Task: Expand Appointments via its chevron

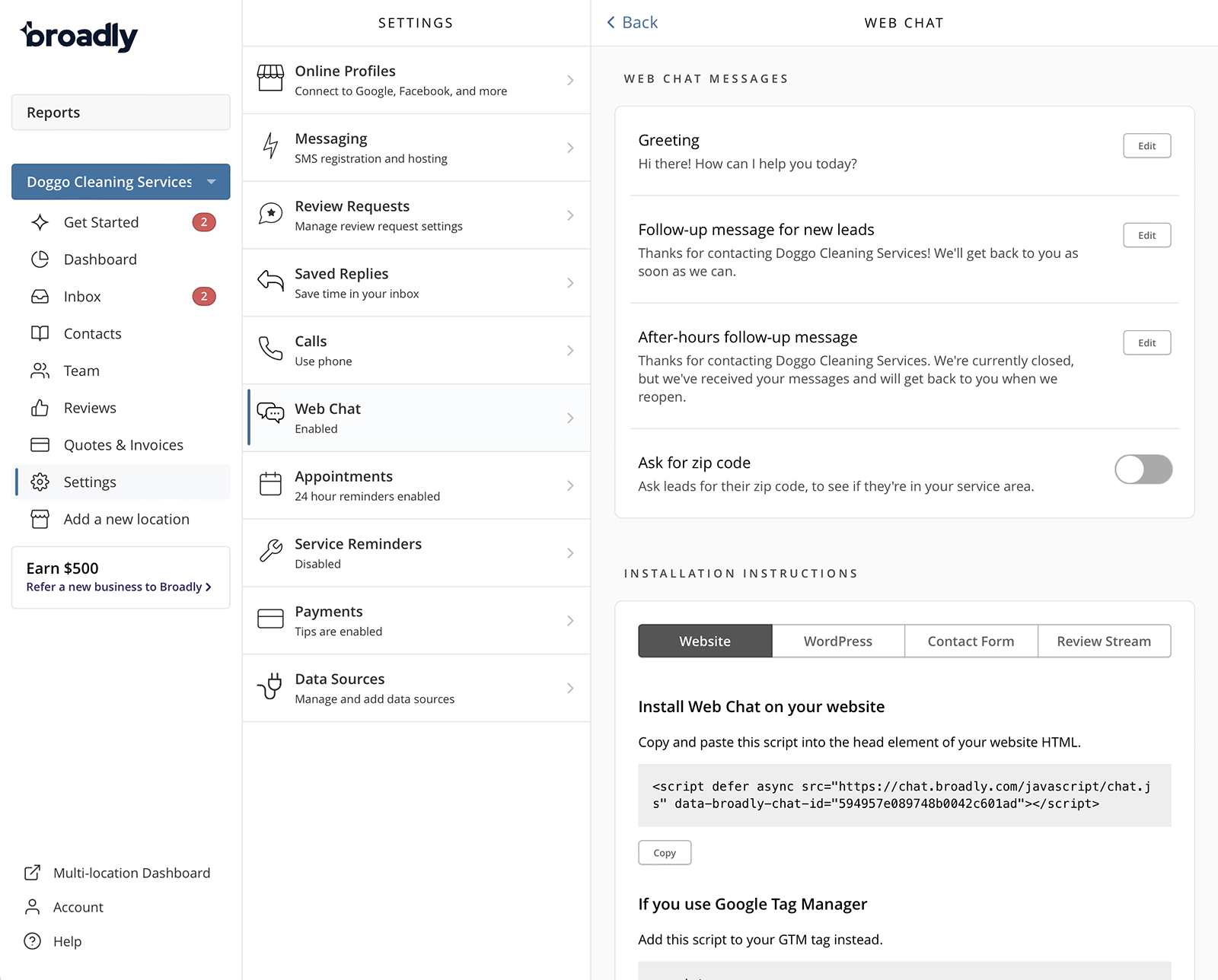Action: (570, 485)
